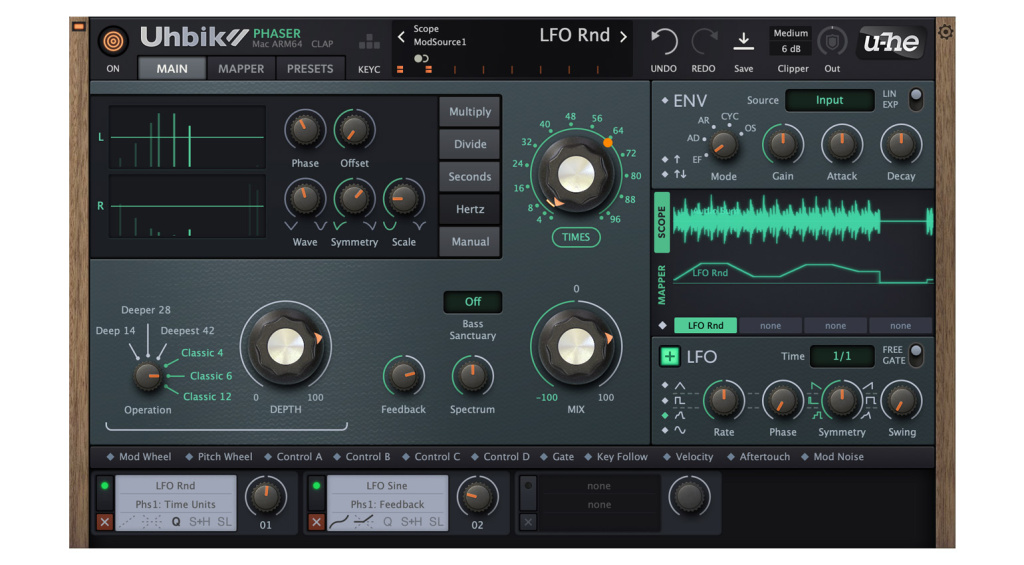Viewport: 1024px width, 565px height.
Task: Click the Undo arrow icon
Action: pyautogui.click(x=663, y=42)
